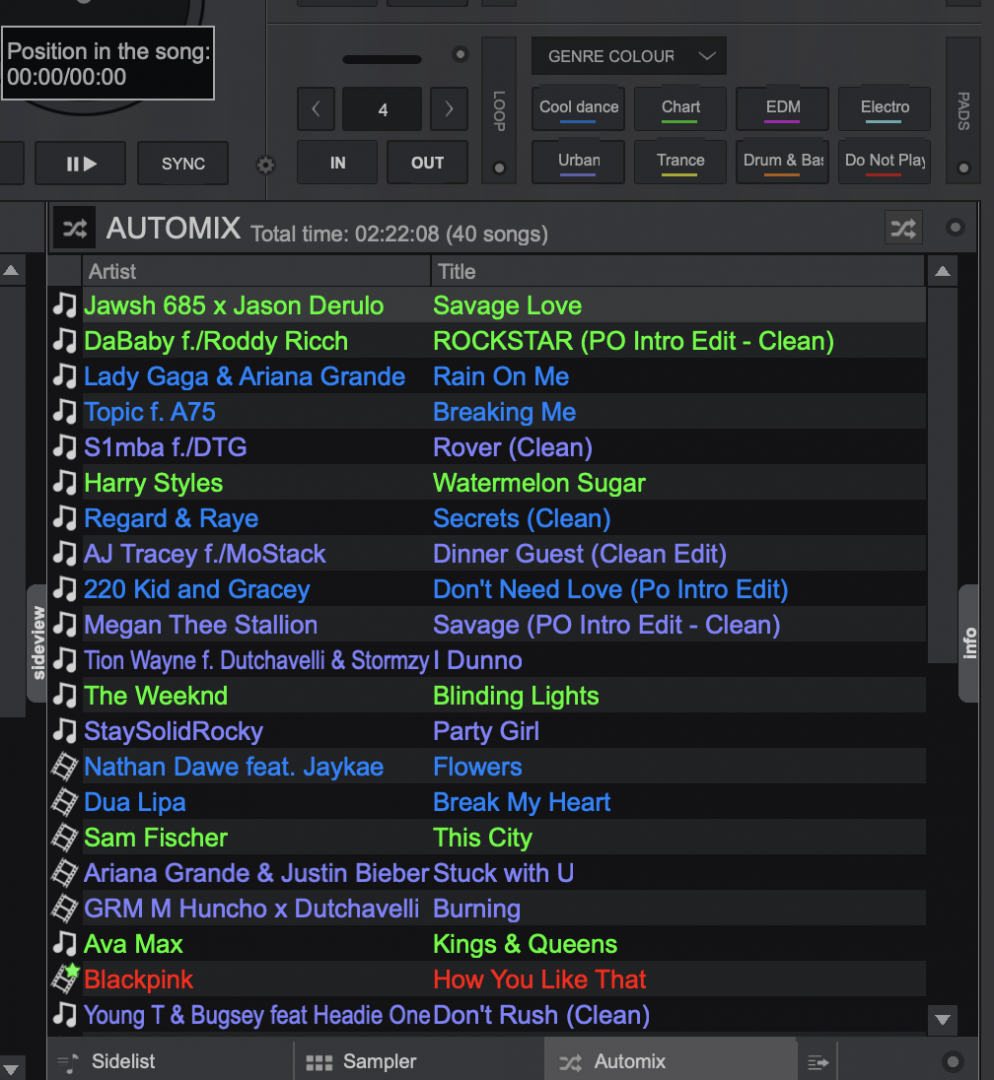Trigger the Cool dance pad
This screenshot has height=1080, width=994.
click(578, 108)
